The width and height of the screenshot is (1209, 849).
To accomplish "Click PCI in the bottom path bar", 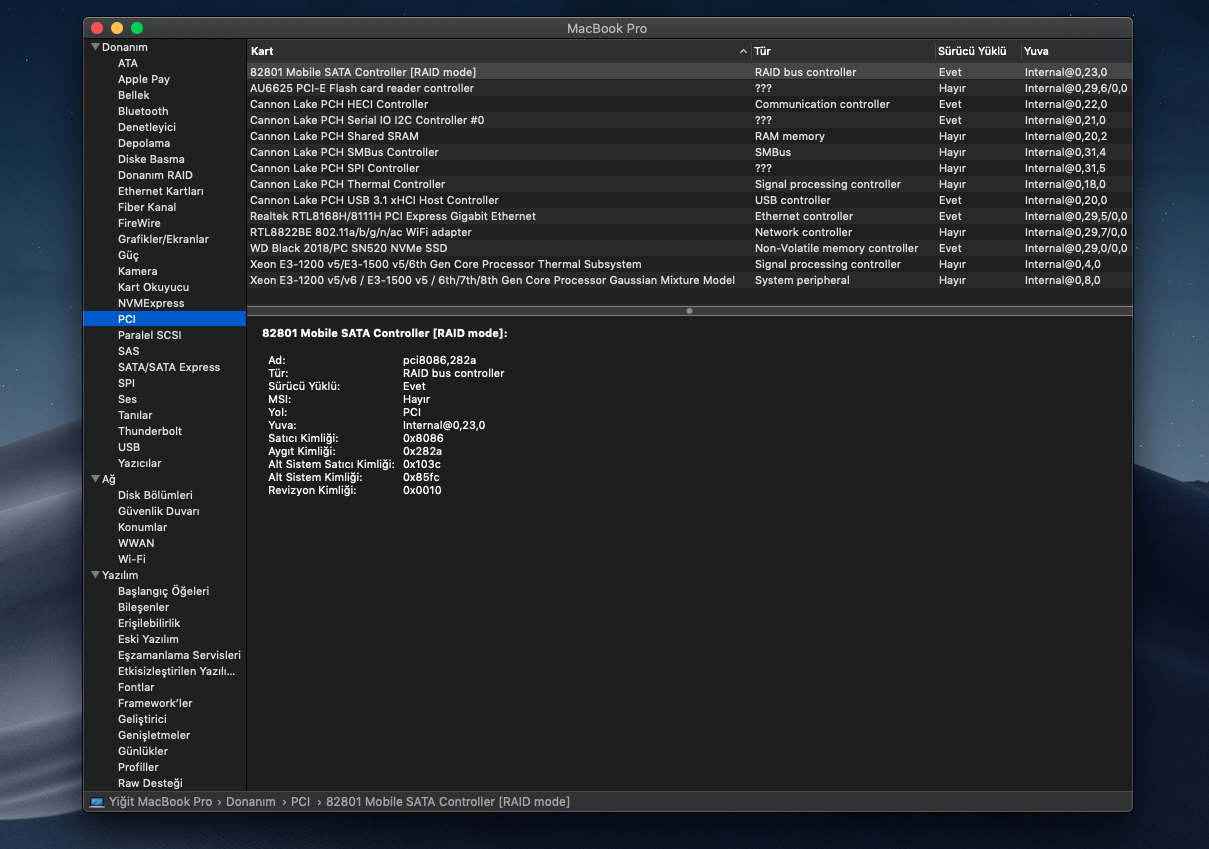I will click(301, 802).
